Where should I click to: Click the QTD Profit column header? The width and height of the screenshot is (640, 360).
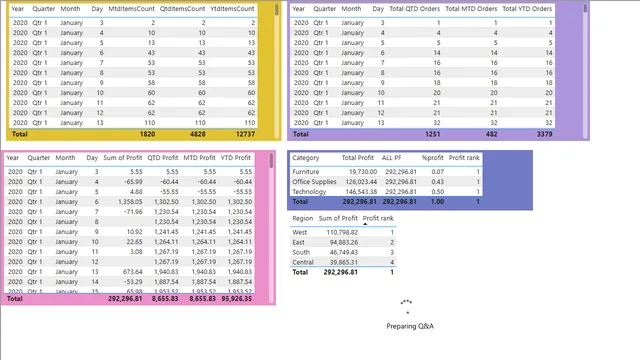point(162,158)
